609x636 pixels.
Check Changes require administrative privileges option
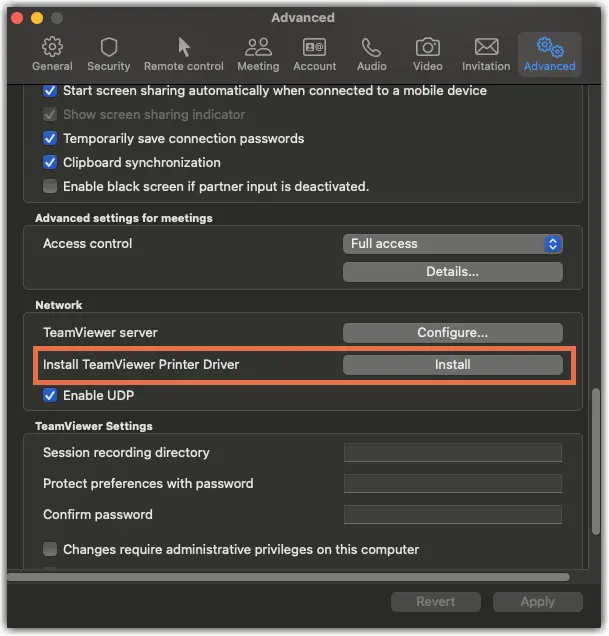[x=50, y=549]
